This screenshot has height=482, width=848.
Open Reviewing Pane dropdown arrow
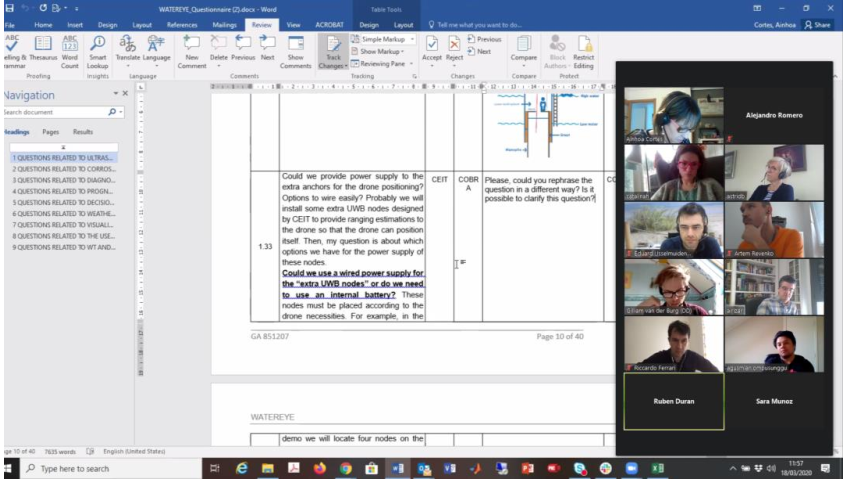pyautogui.click(x=410, y=64)
